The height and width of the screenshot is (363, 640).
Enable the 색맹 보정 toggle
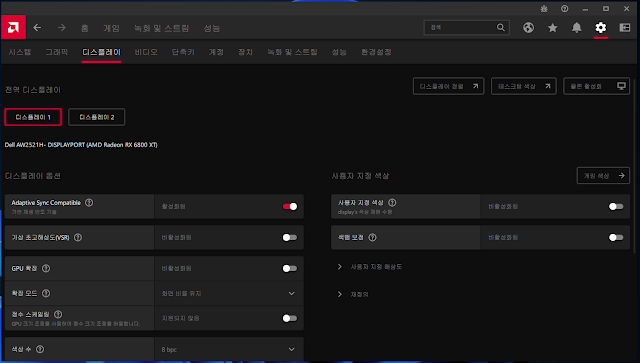pos(616,237)
